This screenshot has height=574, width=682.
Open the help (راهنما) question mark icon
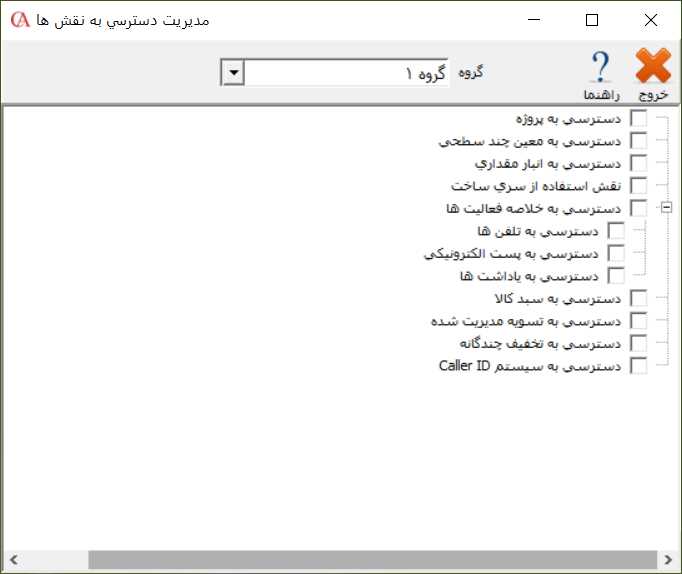click(601, 68)
